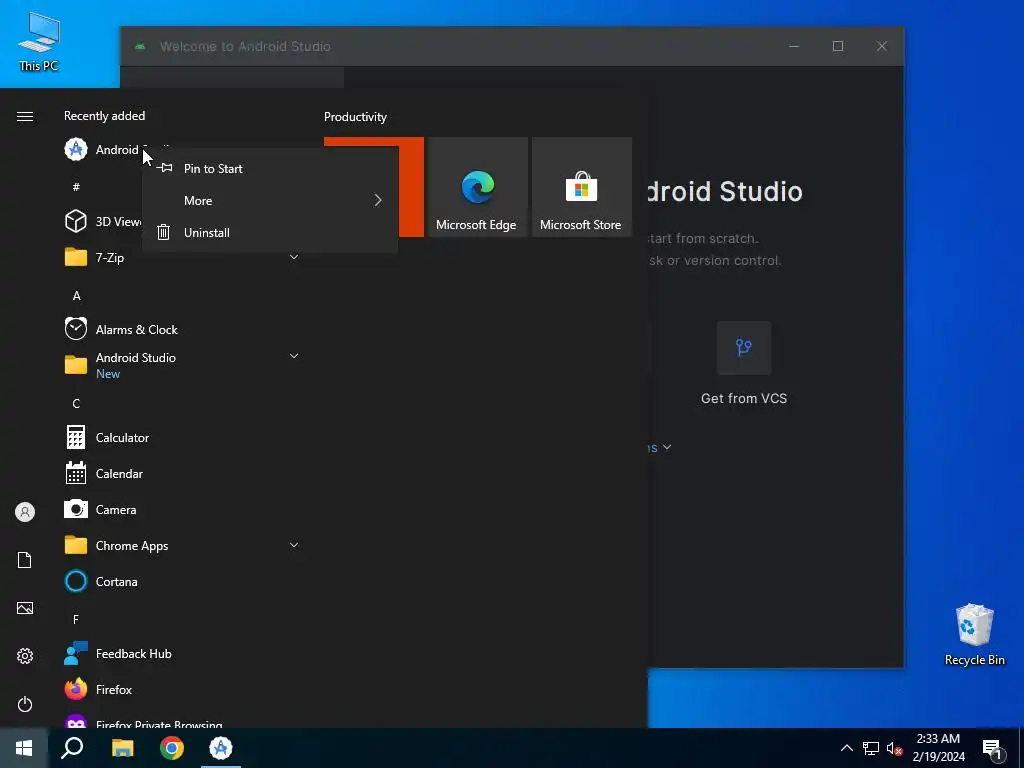This screenshot has width=1024, height=768.
Task: Open the notification center icon
Action: pyautogui.click(x=992, y=748)
